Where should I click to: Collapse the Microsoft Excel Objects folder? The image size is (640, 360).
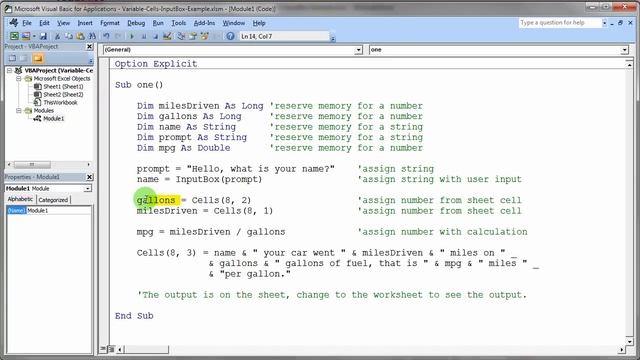point(19,78)
